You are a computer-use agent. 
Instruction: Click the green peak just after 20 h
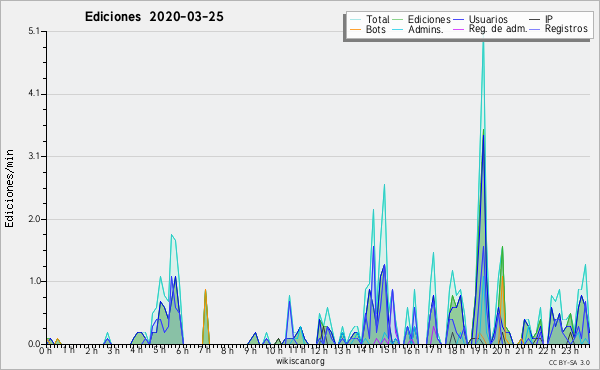tap(502, 248)
